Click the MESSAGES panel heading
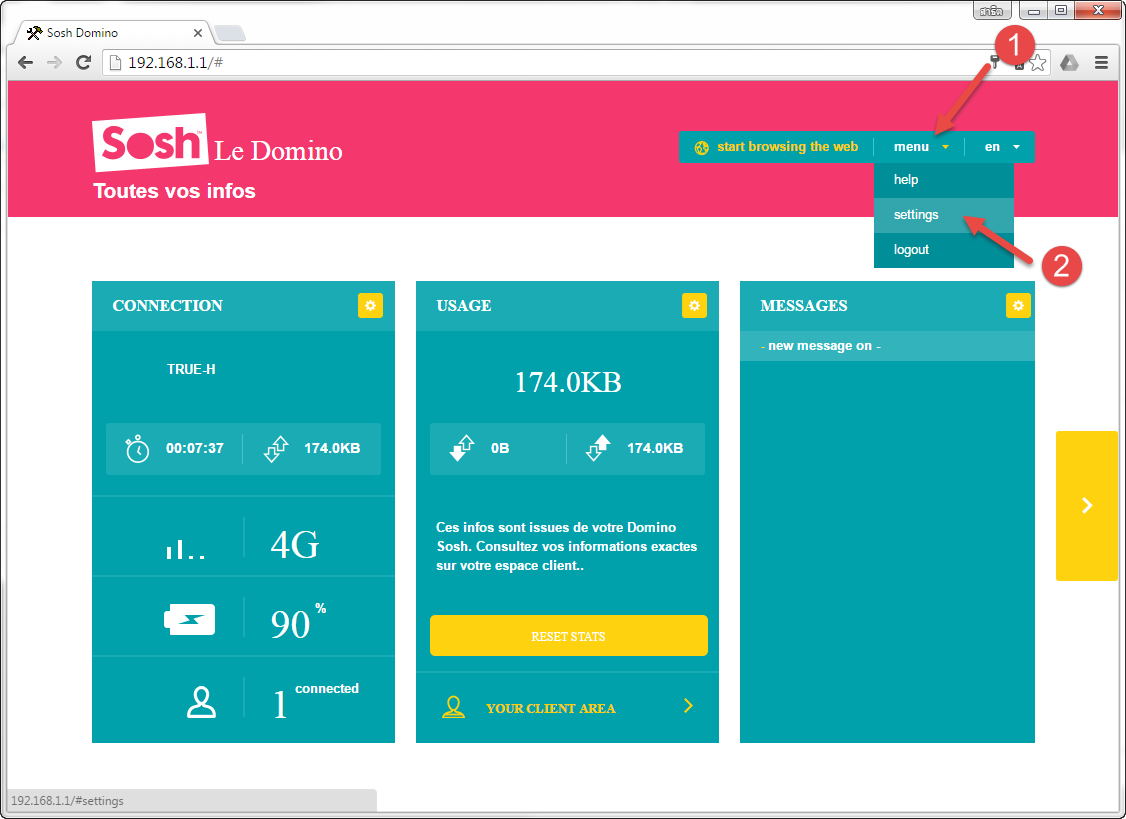Image resolution: width=1126 pixels, height=819 pixels. point(804,305)
